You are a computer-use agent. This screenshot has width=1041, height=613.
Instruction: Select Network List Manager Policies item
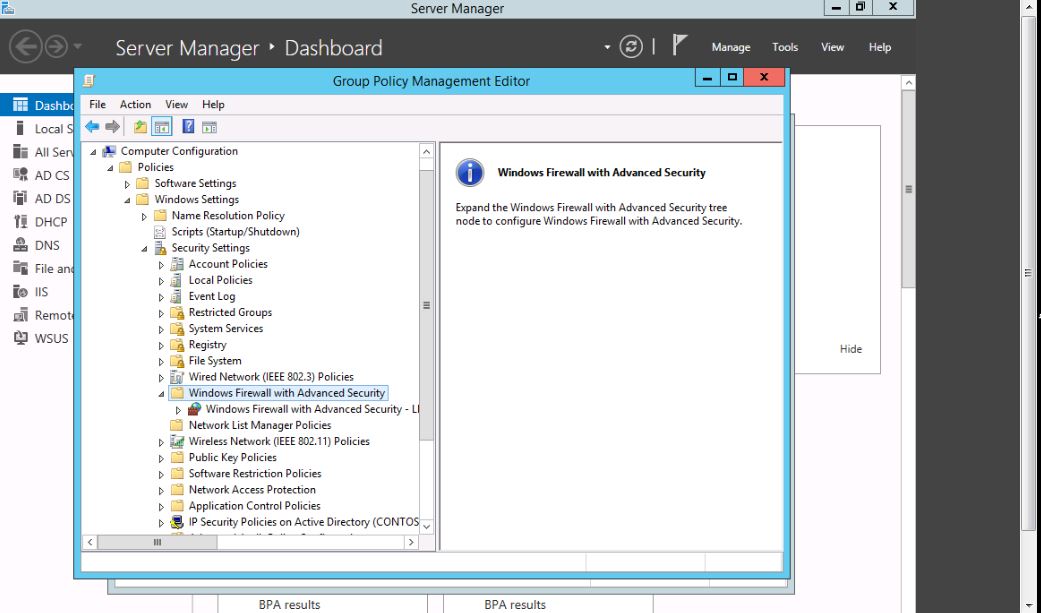pyautogui.click(x=260, y=425)
